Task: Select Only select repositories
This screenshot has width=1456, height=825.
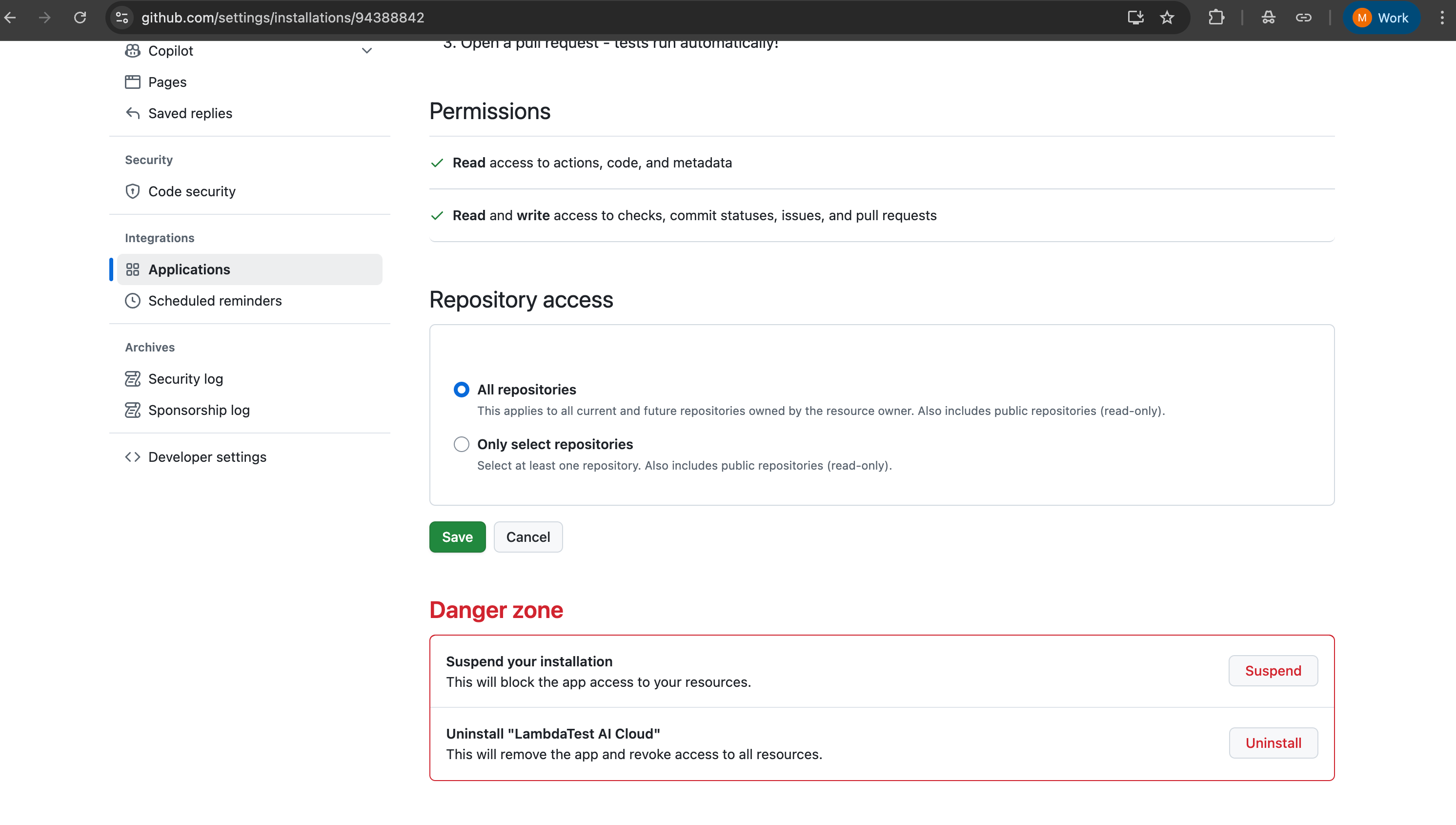Action: point(462,444)
